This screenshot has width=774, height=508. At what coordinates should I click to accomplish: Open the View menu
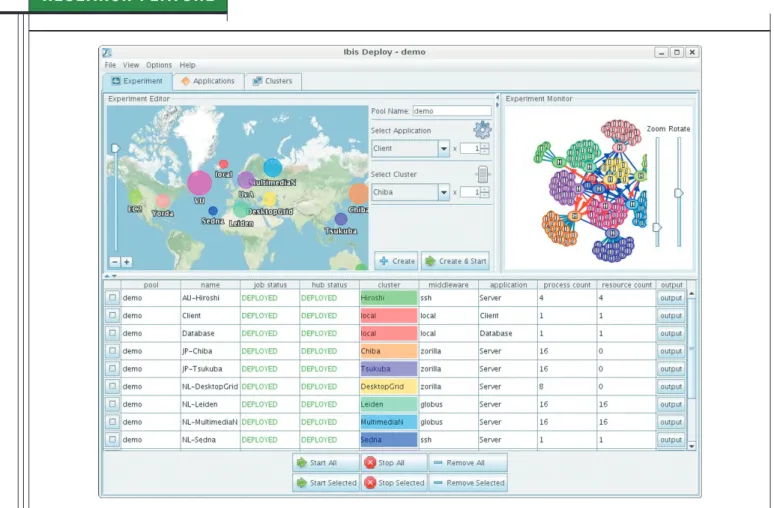131,65
